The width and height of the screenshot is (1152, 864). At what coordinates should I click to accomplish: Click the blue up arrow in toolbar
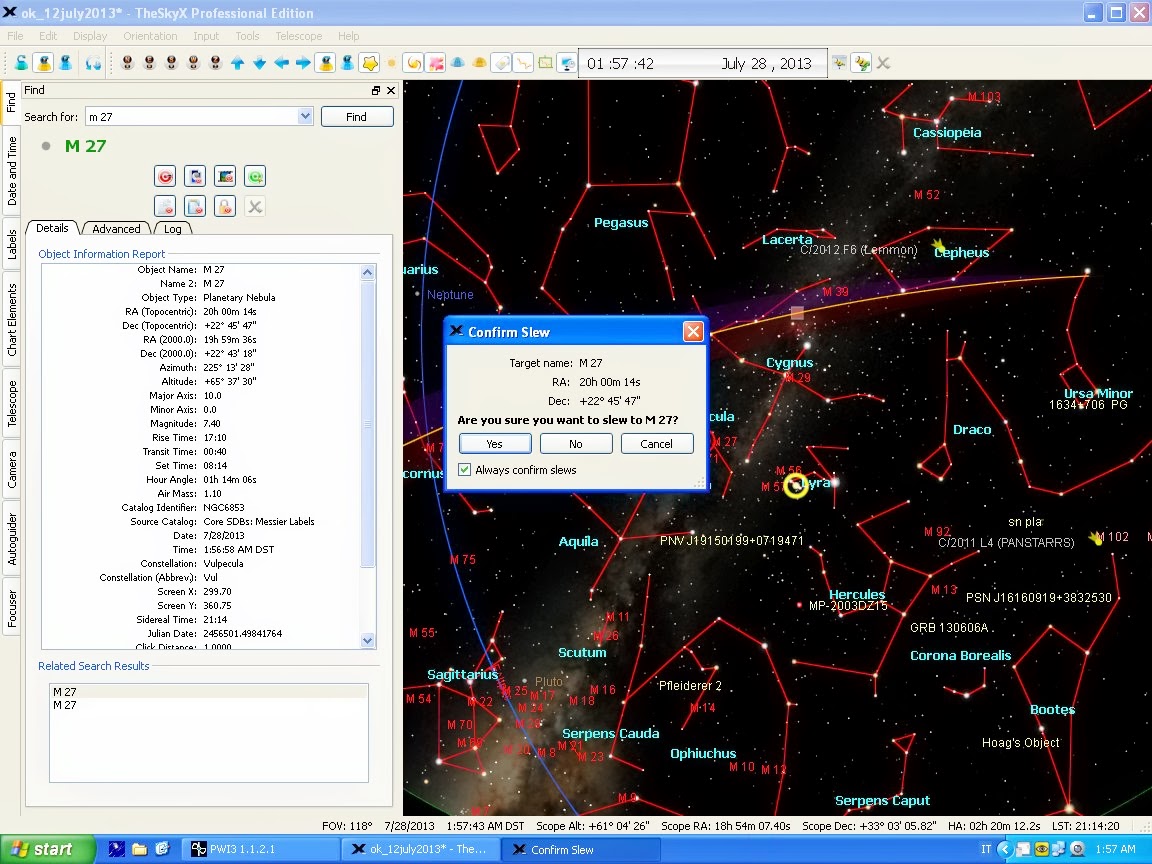pos(237,63)
